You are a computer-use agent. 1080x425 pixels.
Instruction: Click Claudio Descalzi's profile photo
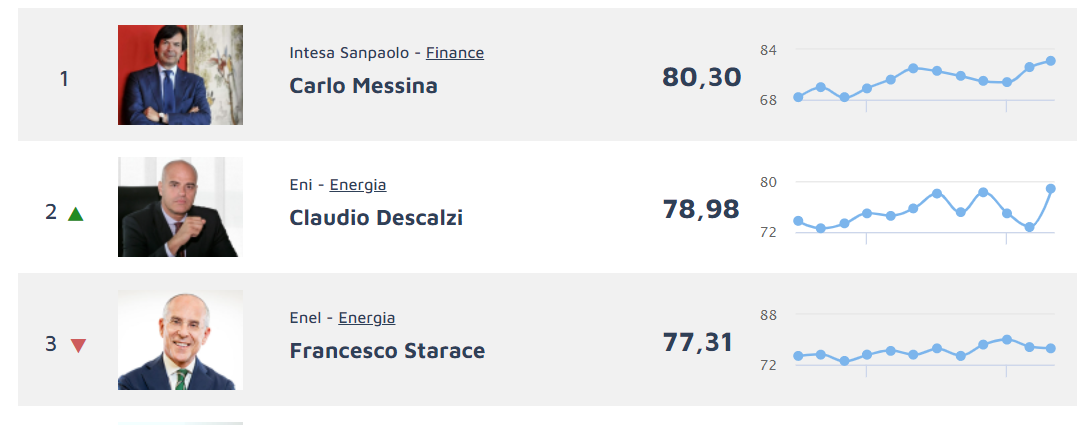click(x=180, y=207)
